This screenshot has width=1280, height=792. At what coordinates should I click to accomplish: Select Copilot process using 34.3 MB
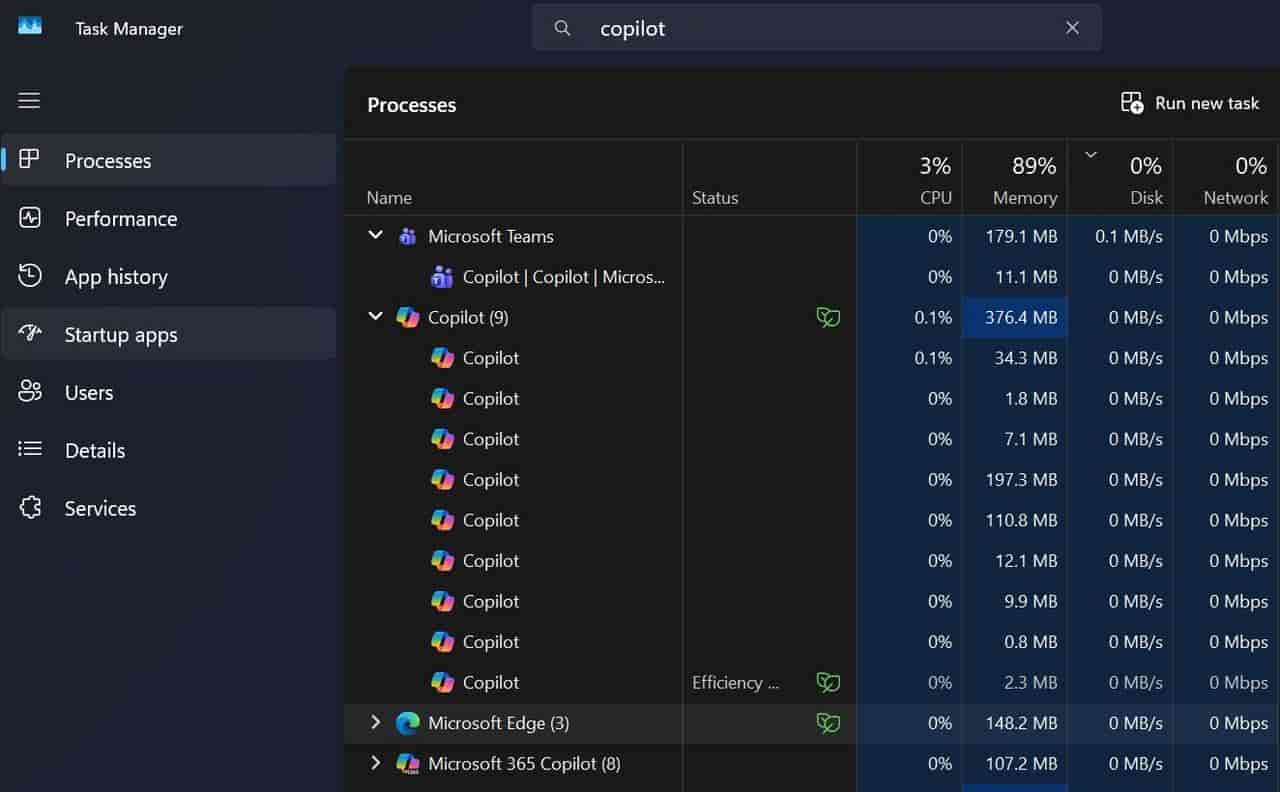812,358
